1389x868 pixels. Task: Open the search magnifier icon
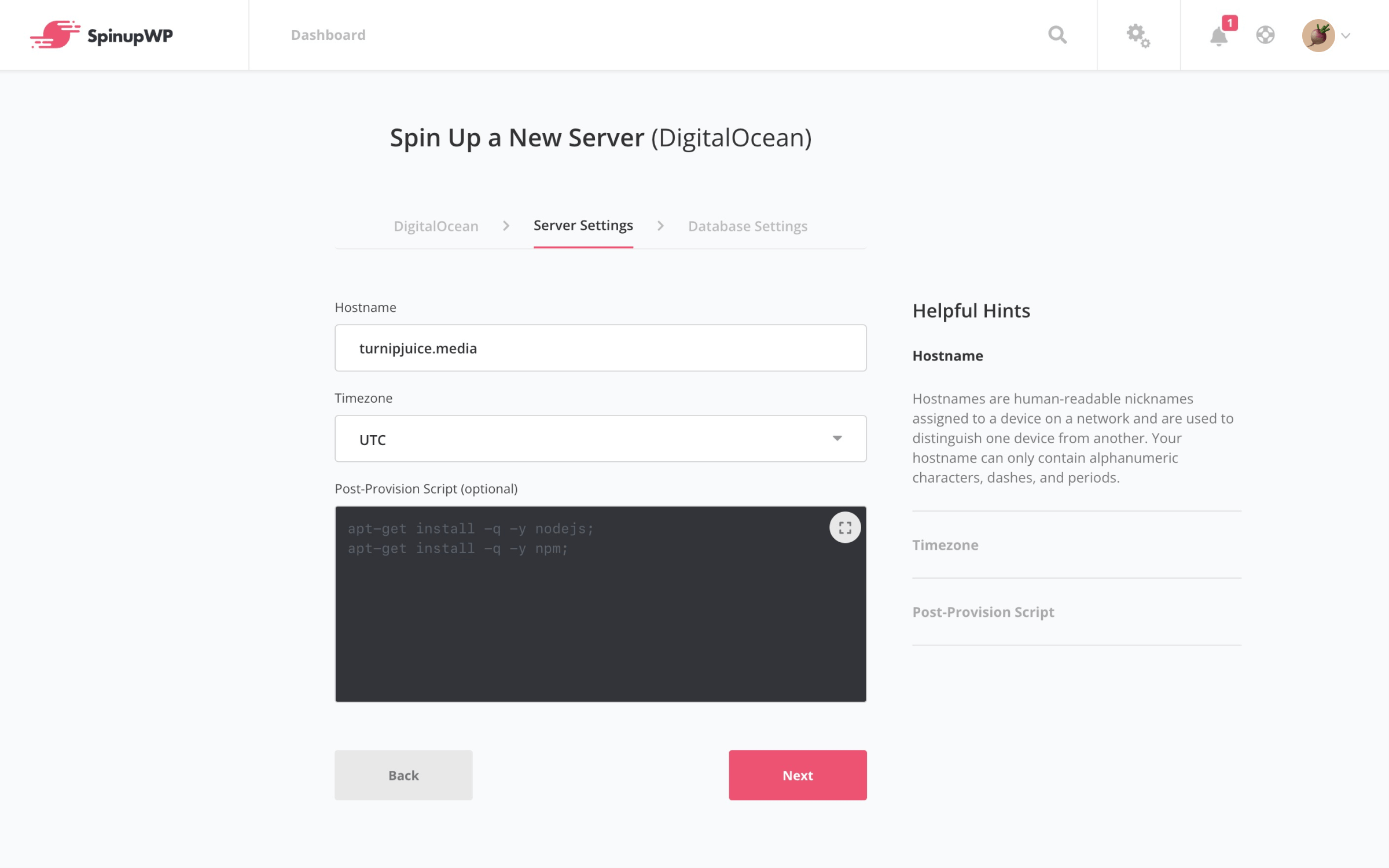click(x=1057, y=35)
